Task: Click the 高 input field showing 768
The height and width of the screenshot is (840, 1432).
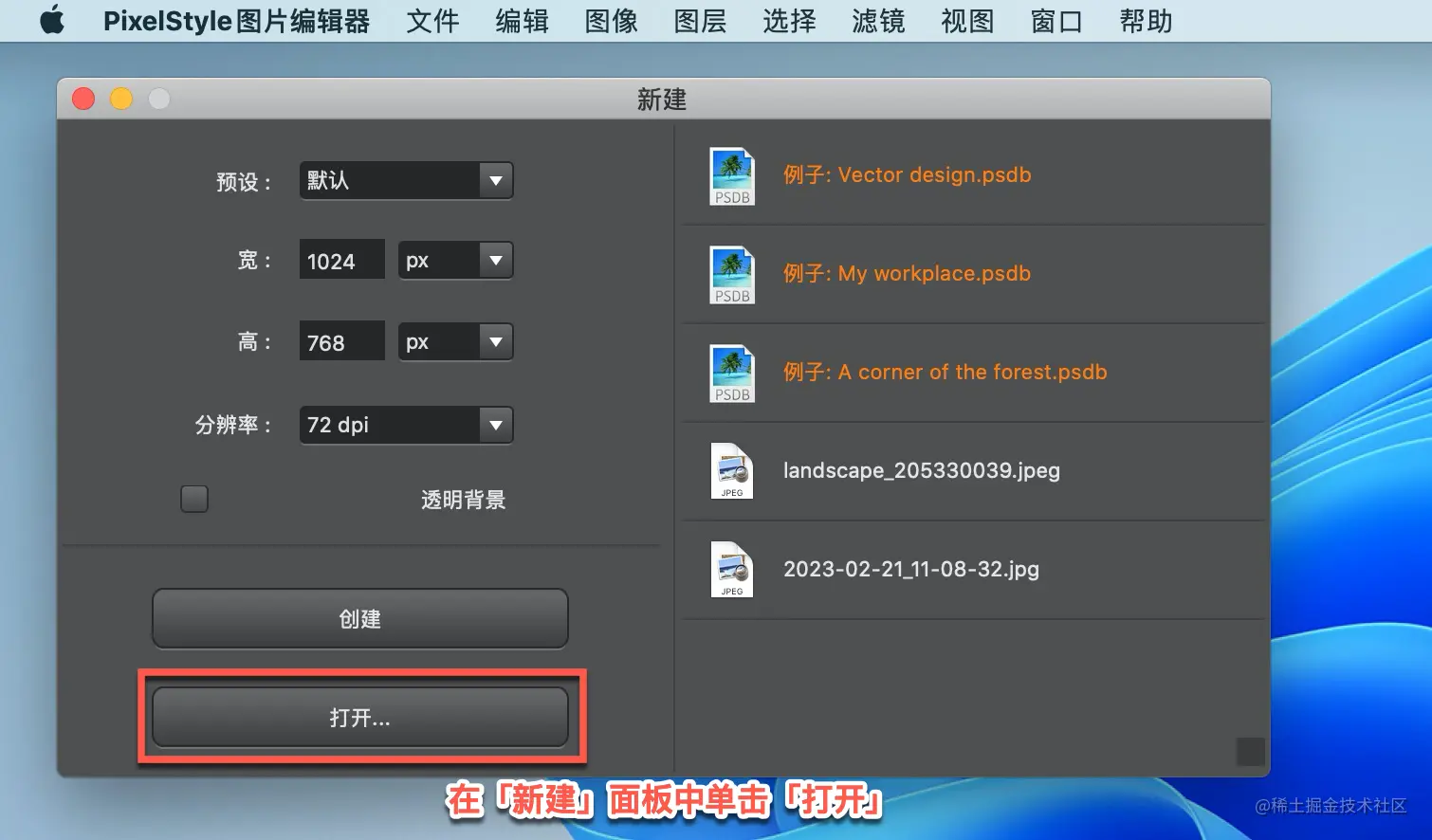Action: point(342,342)
